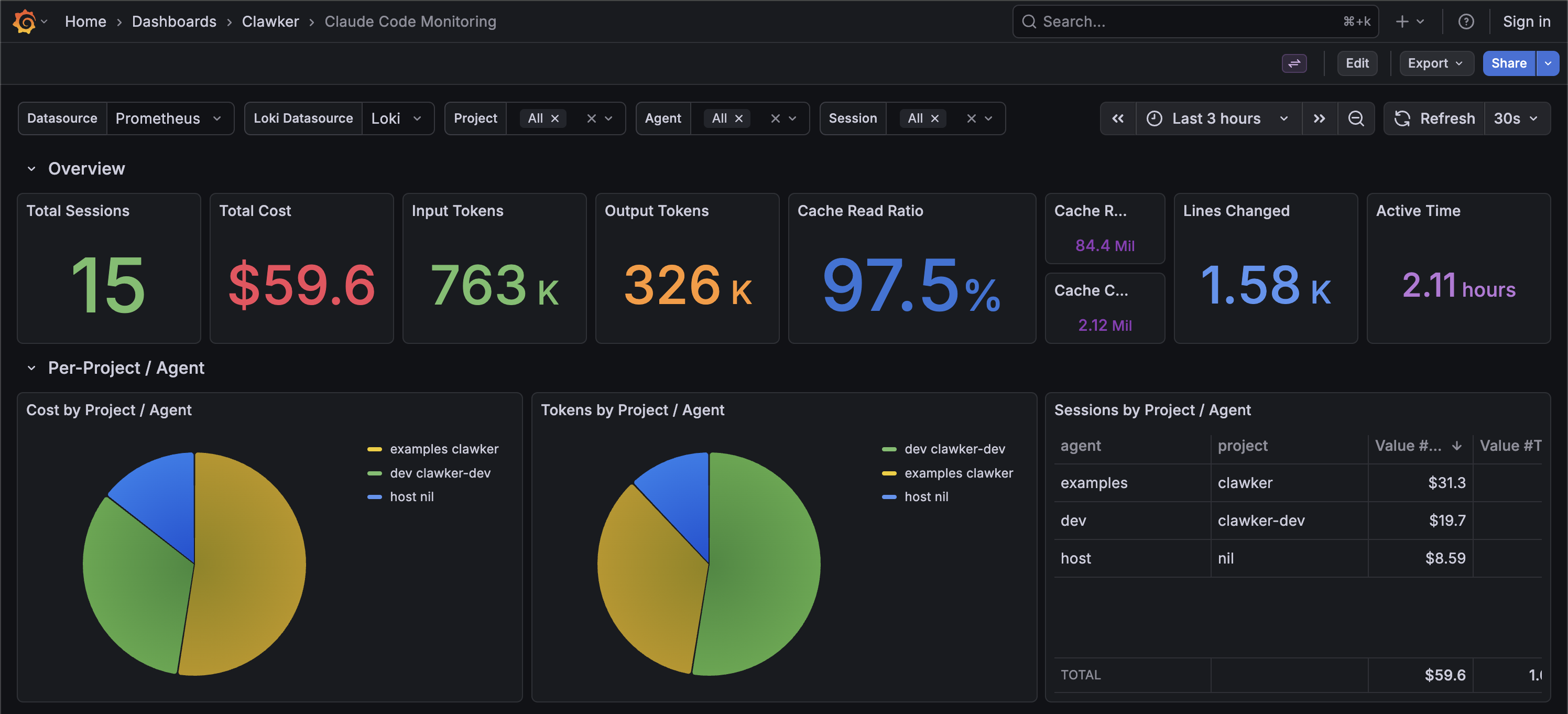Screen dimensions: 1568x714
Task: Go to Home via breadcrumb
Action: point(85,21)
